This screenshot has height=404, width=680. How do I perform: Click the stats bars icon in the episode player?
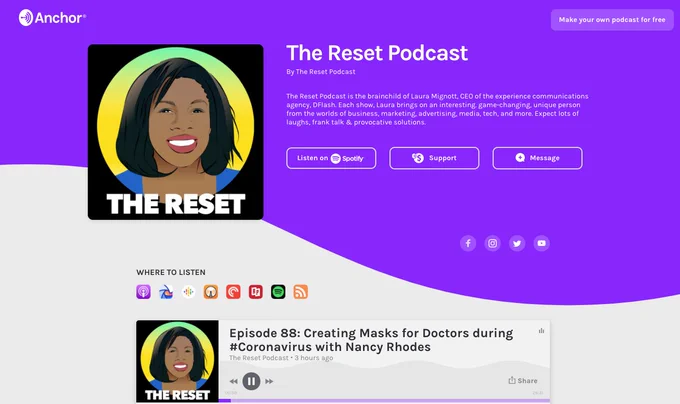(x=541, y=331)
